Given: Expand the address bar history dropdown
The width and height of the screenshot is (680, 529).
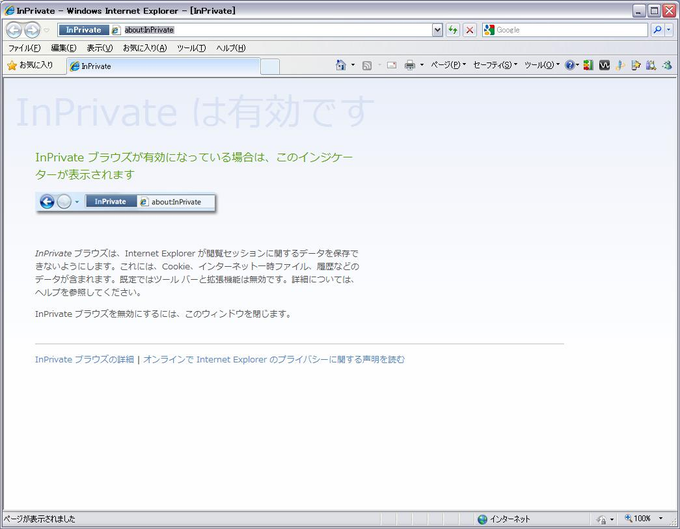Looking at the screenshot, I should [x=438, y=30].
